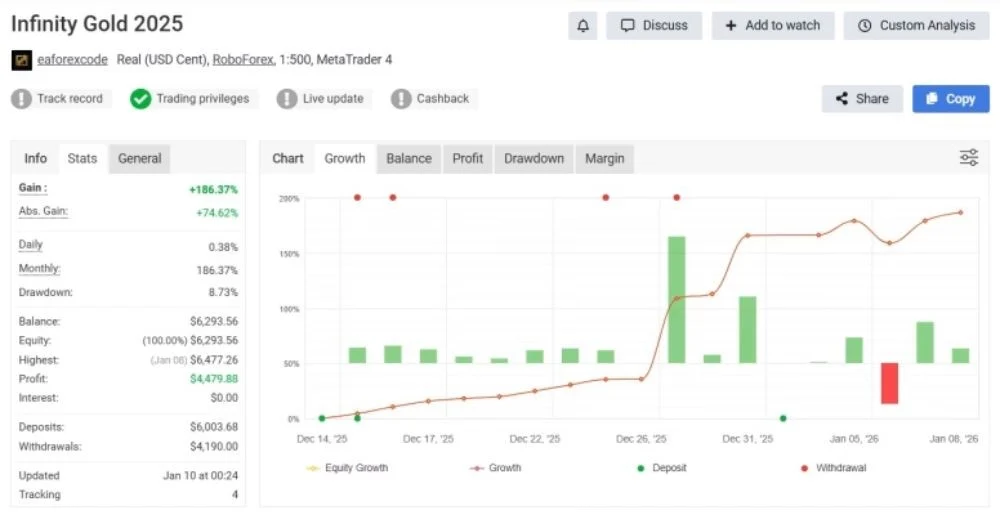The width and height of the screenshot is (1000, 513).
Task: Click the eaforexcode avatar icon
Action: (x=22, y=61)
